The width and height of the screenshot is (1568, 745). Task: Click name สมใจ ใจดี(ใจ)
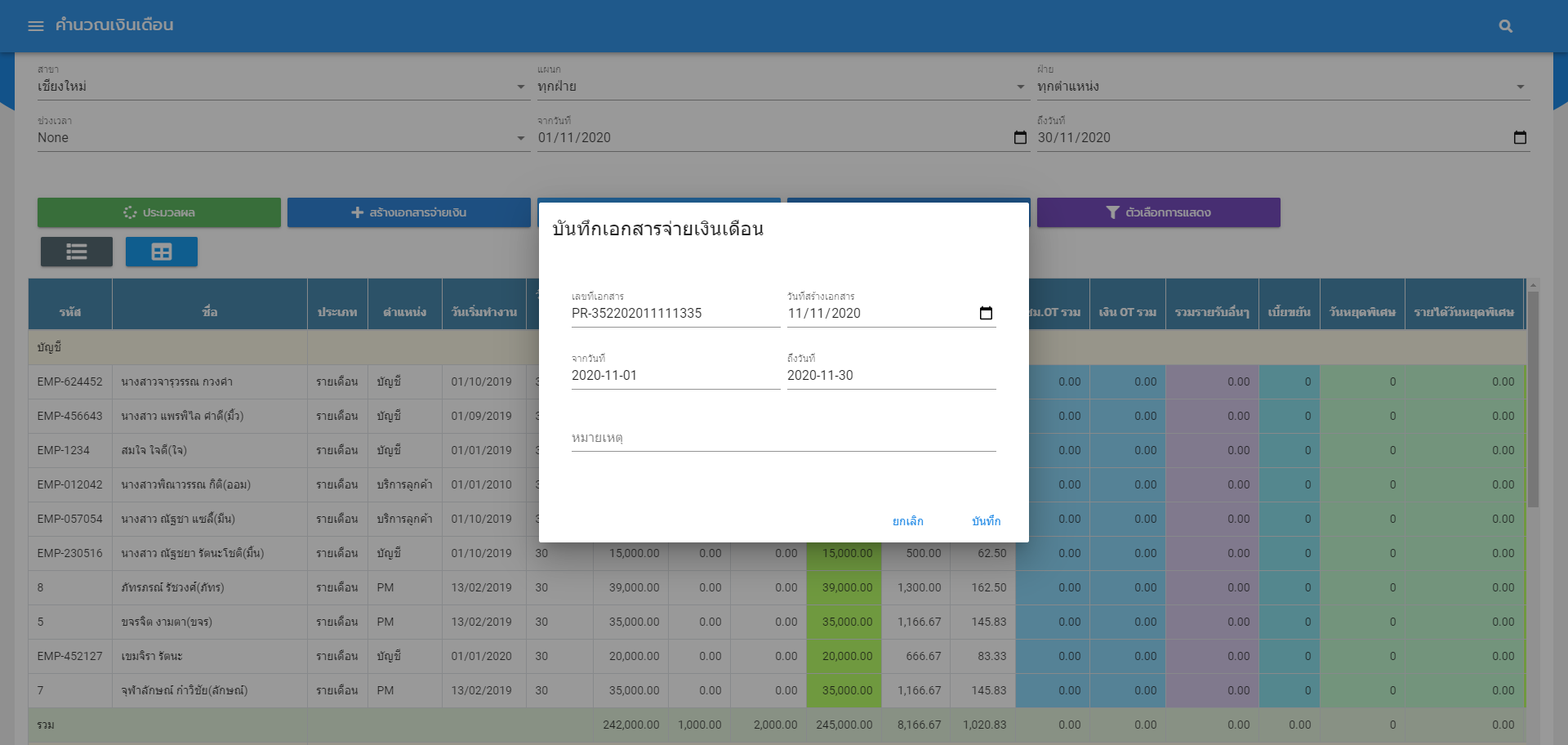tap(154, 450)
